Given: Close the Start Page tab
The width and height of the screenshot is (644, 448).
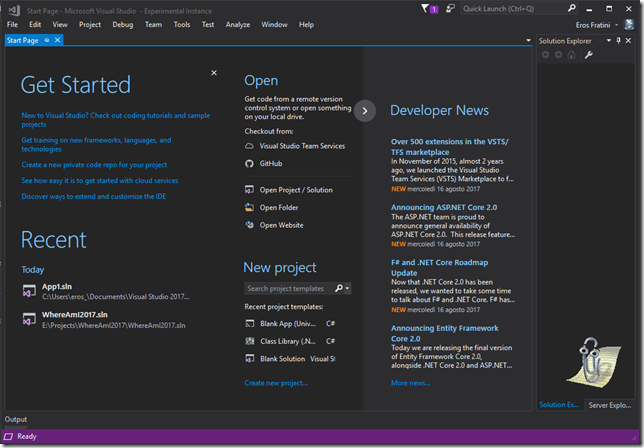Looking at the screenshot, I should point(58,40).
